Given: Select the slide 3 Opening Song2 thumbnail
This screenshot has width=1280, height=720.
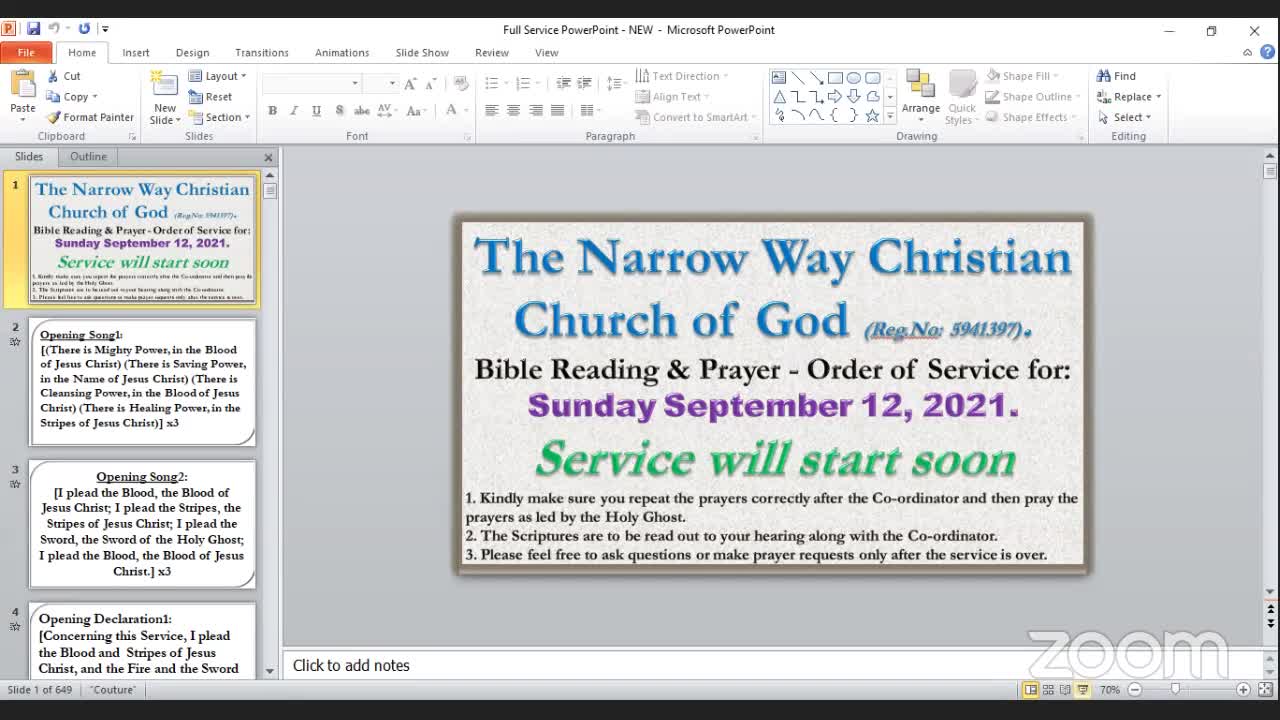Looking at the screenshot, I should point(142,524).
